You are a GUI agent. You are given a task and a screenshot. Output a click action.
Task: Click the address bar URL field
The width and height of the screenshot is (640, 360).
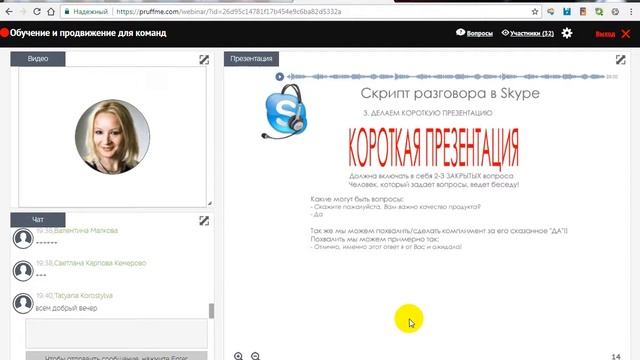tap(302, 12)
